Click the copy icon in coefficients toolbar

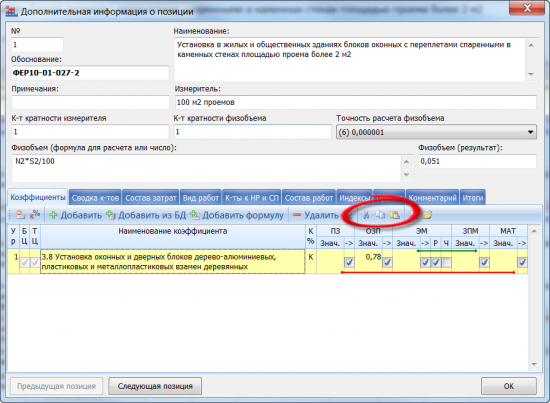point(380,215)
